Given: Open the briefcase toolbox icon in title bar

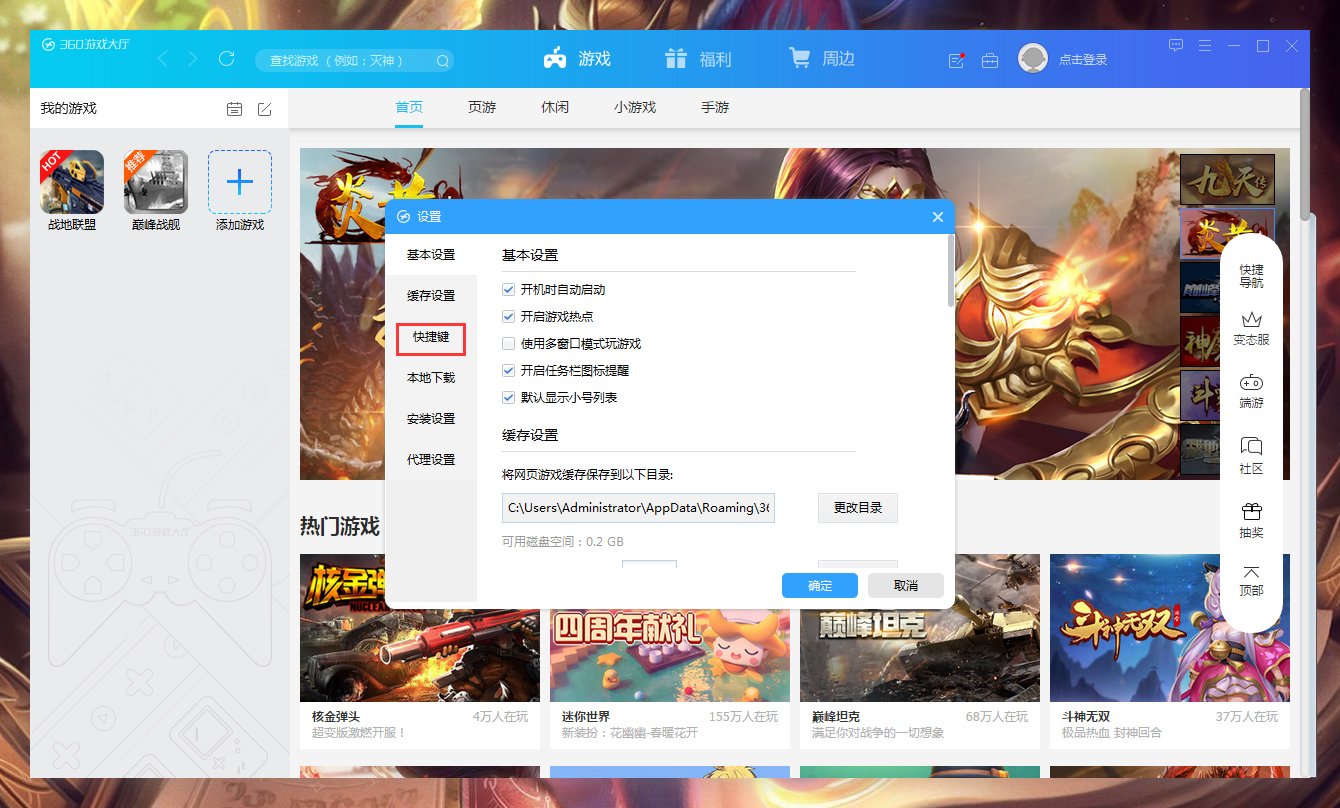Looking at the screenshot, I should 990,60.
